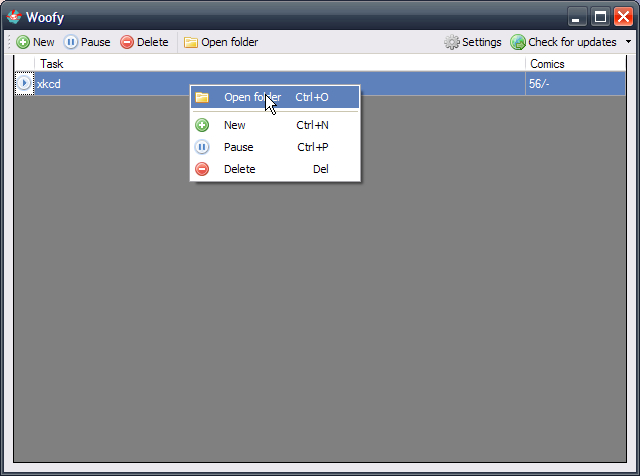The width and height of the screenshot is (640, 476).
Task: Choose New in the context menu
Action: 275,125
